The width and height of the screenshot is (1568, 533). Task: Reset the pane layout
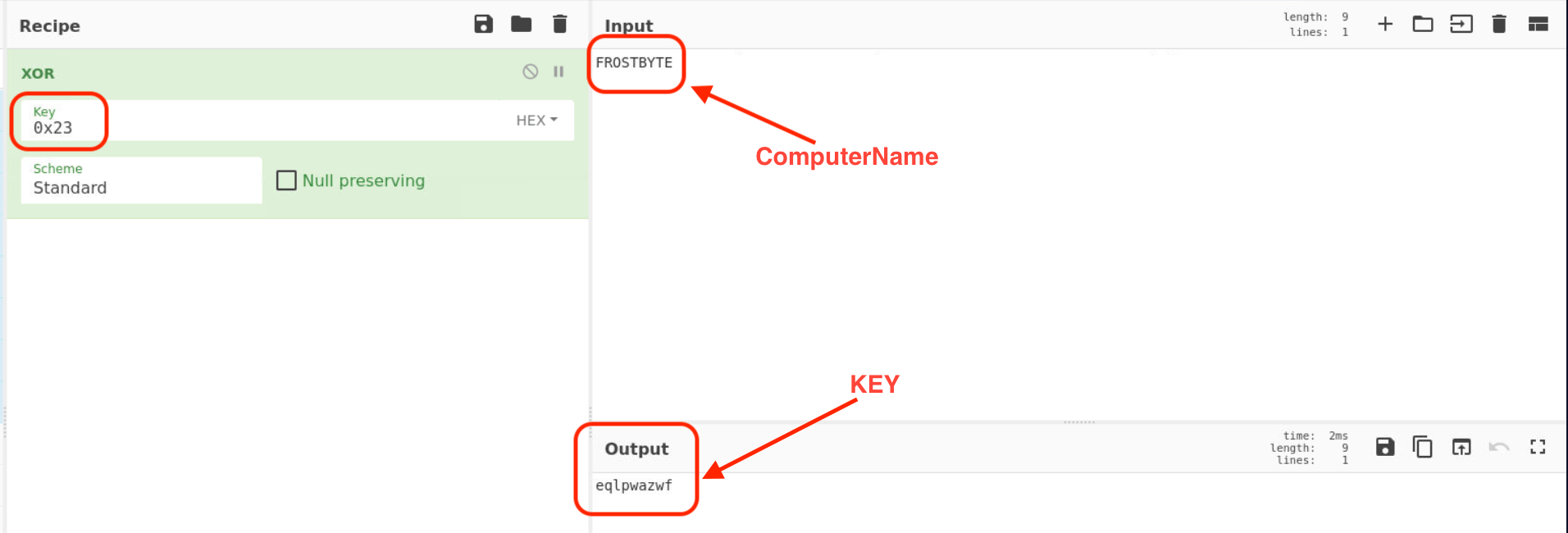(x=1538, y=24)
